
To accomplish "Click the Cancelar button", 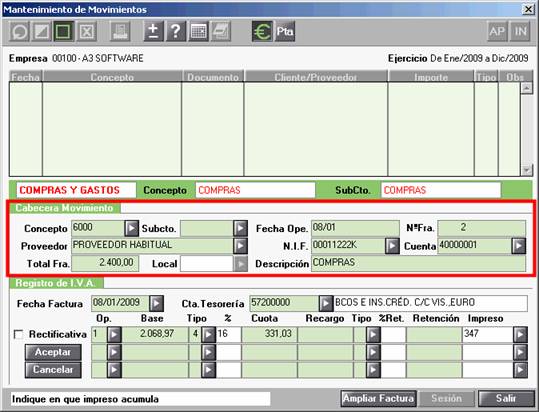I will (53, 370).
